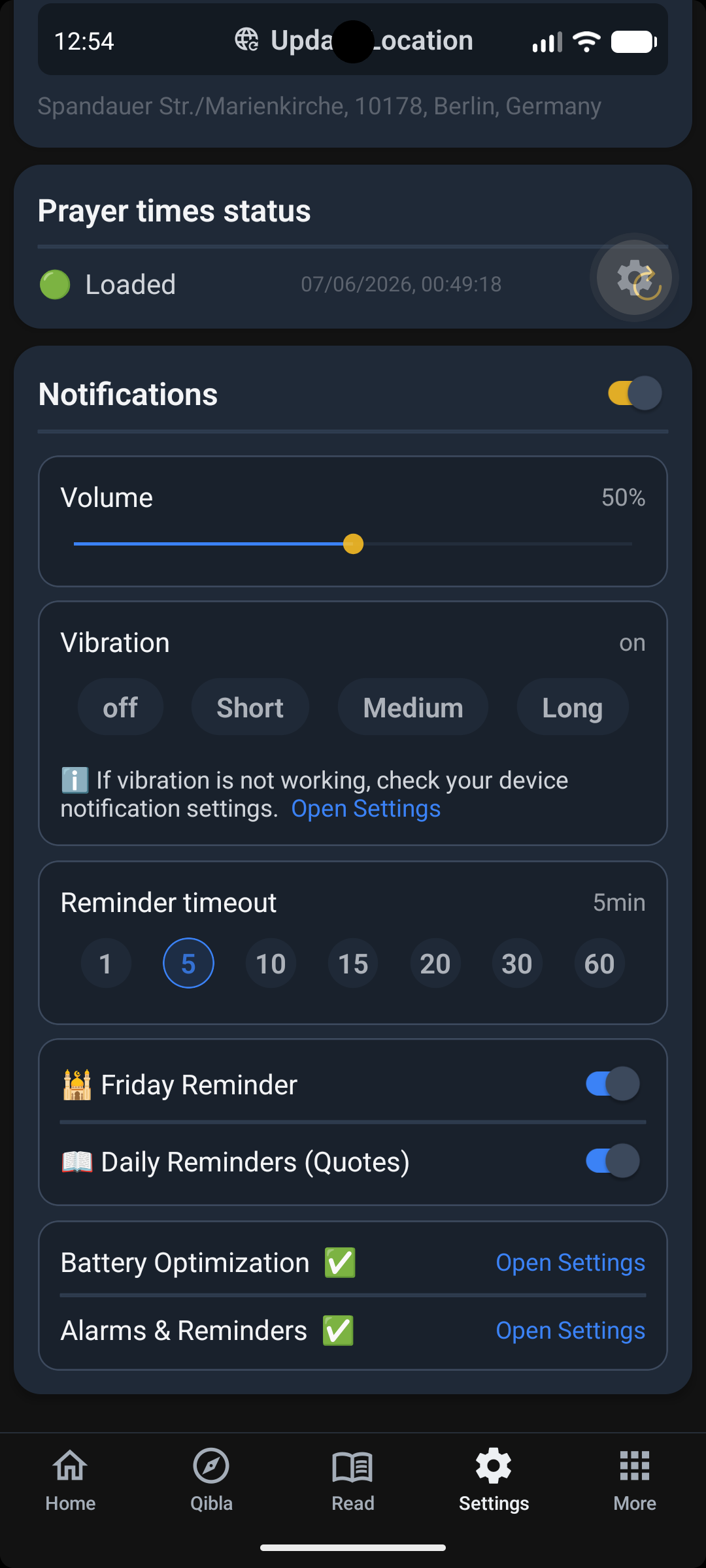Open the Qibla compass tab

[x=211, y=1480]
